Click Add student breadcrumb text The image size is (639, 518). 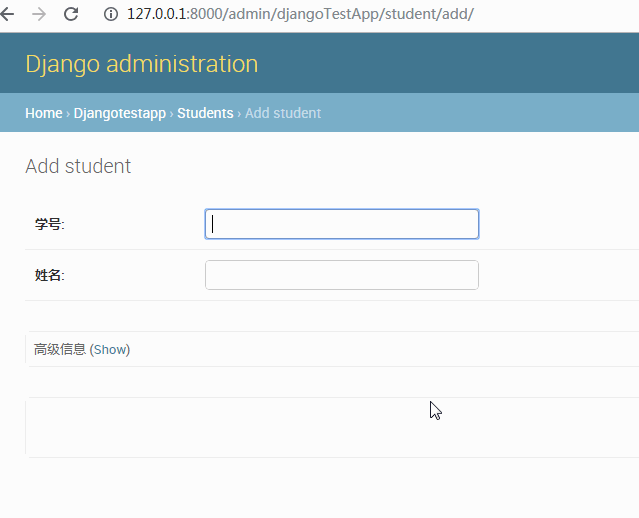click(283, 113)
